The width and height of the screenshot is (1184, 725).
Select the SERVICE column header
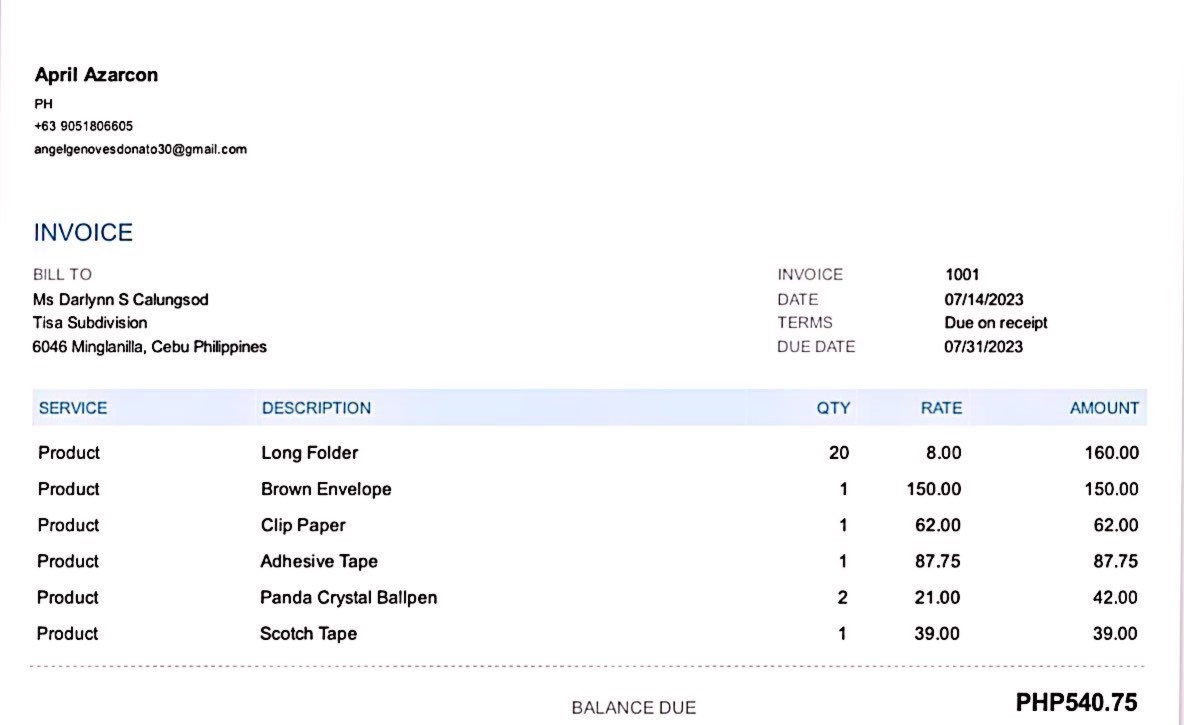pyautogui.click(x=73, y=408)
